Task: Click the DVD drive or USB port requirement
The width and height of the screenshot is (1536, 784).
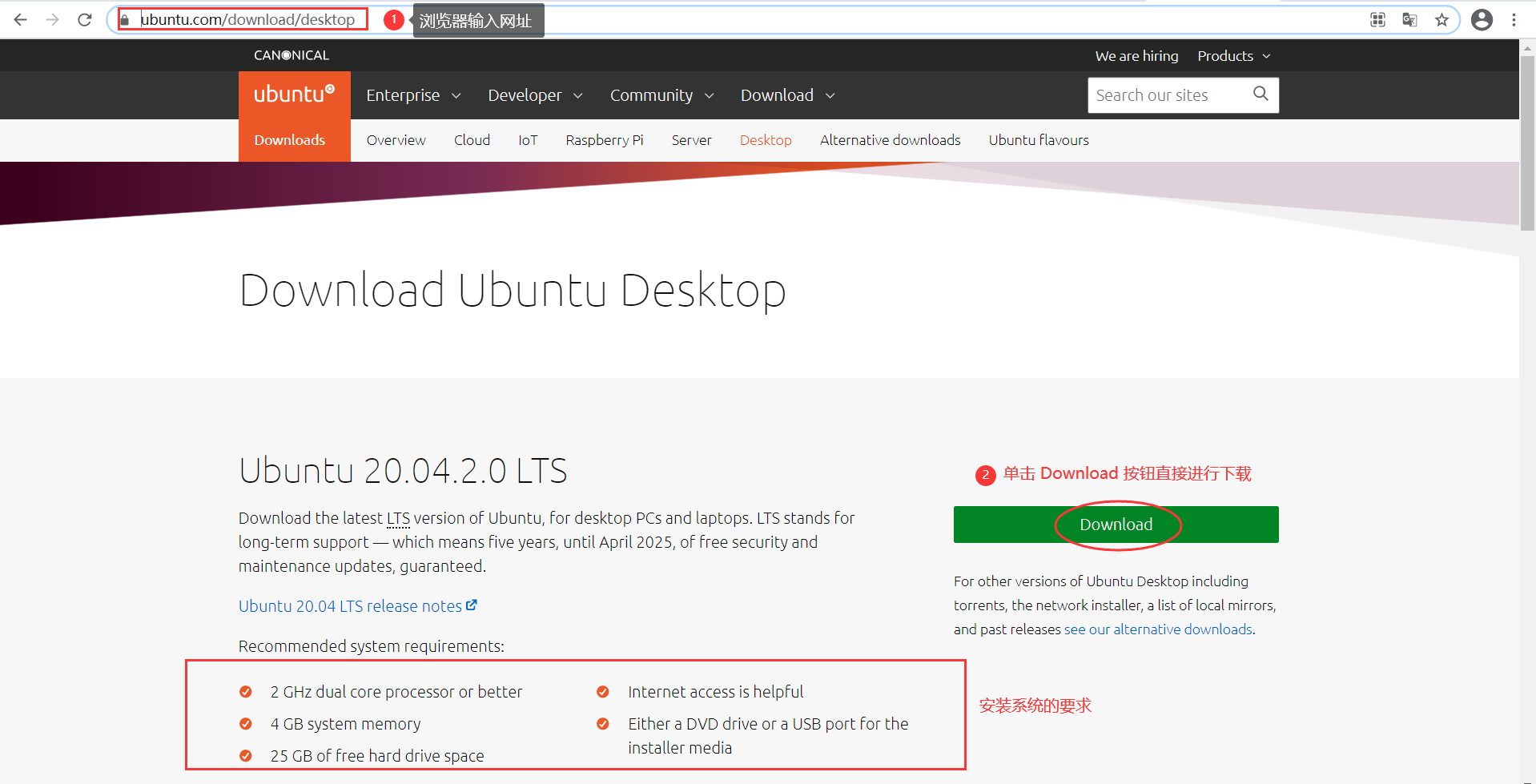Action: (x=768, y=736)
